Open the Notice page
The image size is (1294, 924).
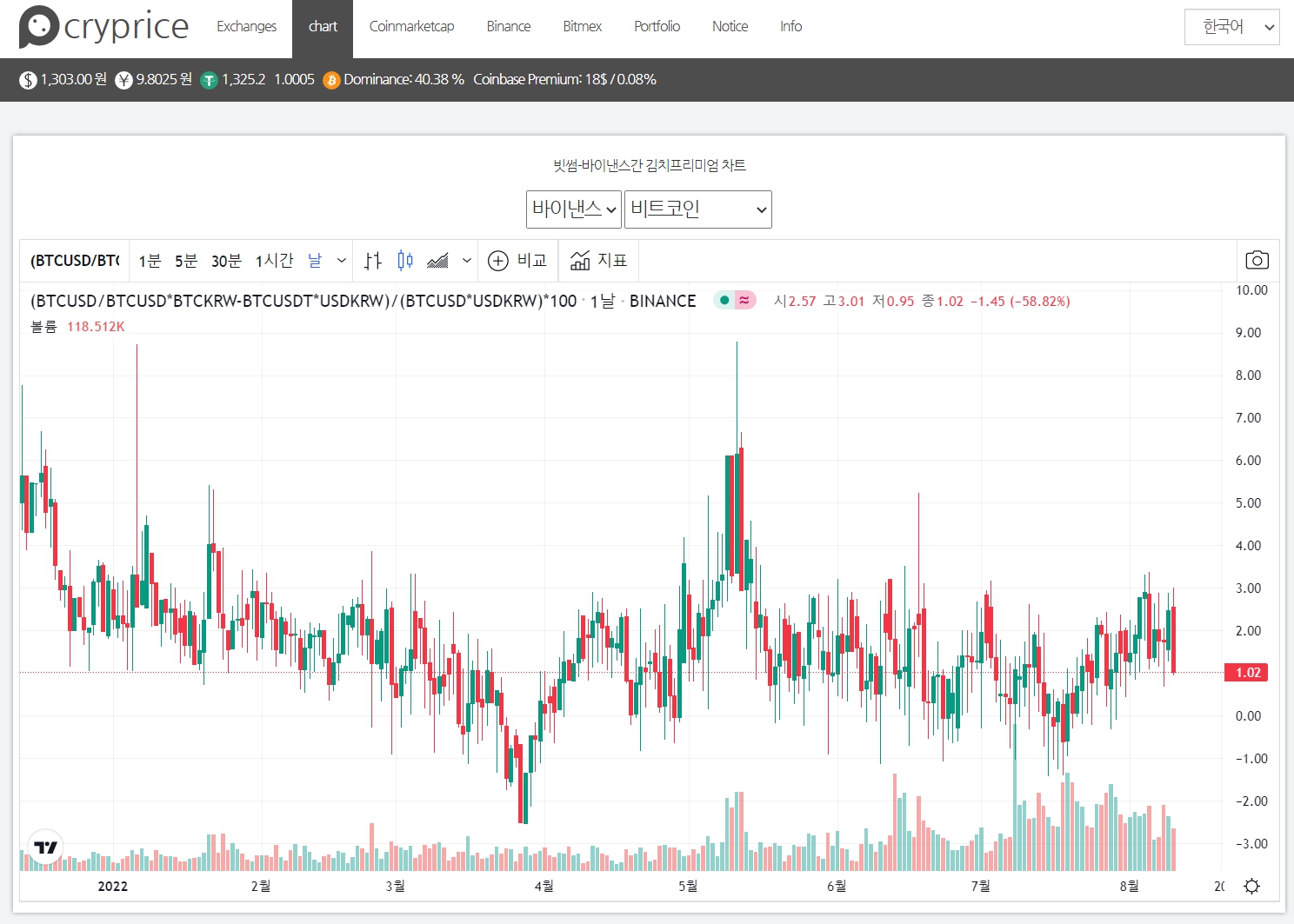(730, 26)
